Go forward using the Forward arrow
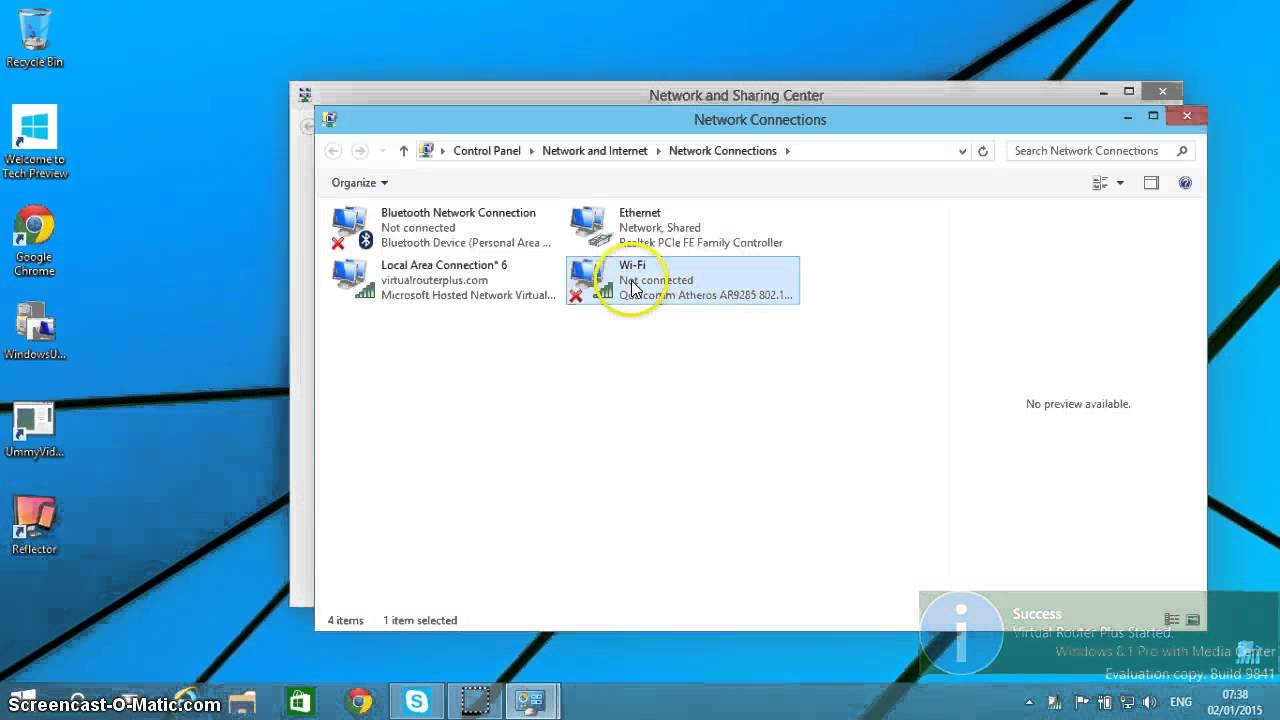1280x720 pixels. click(x=360, y=151)
